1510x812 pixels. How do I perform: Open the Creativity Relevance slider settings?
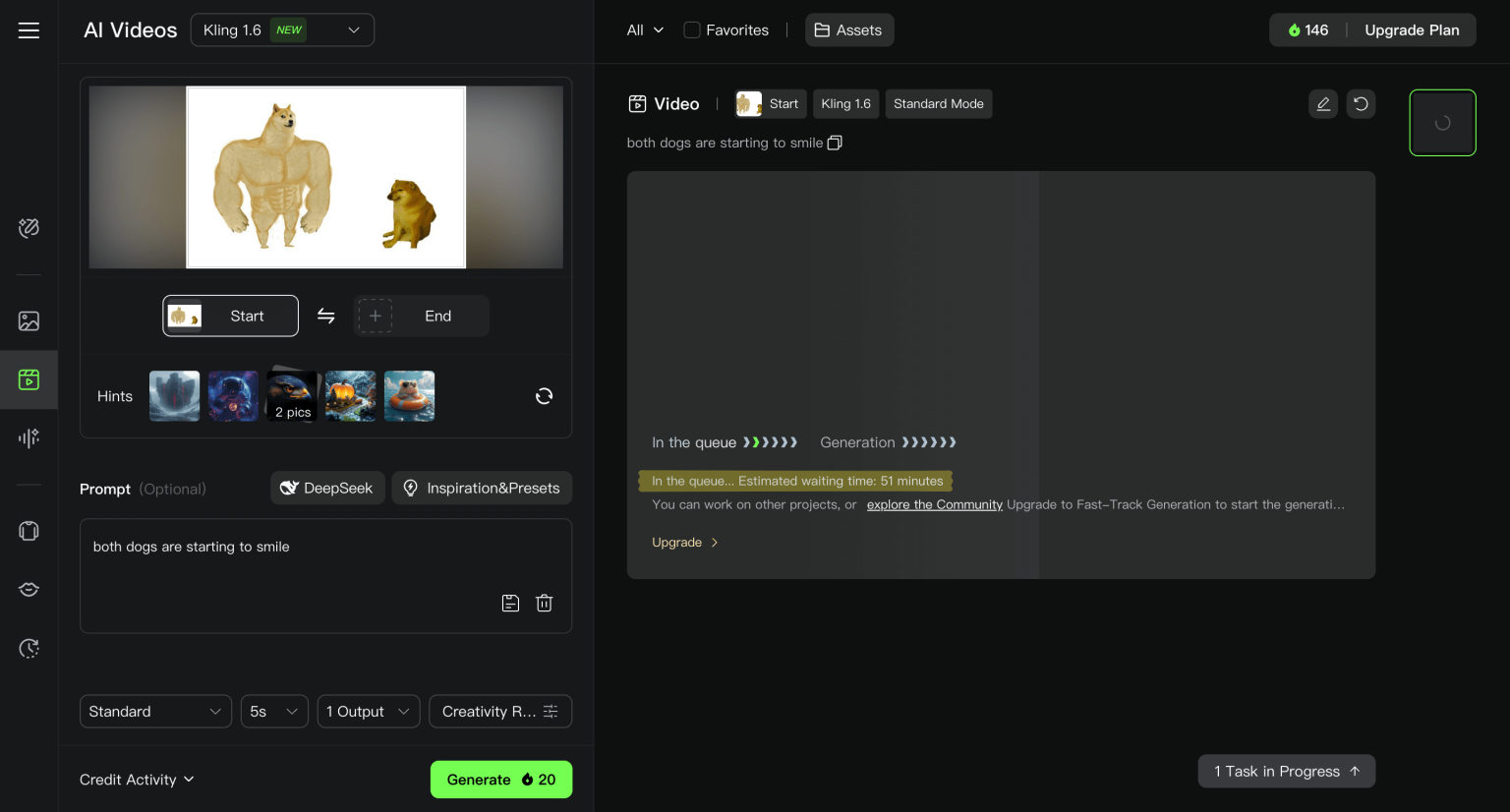tap(500, 712)
